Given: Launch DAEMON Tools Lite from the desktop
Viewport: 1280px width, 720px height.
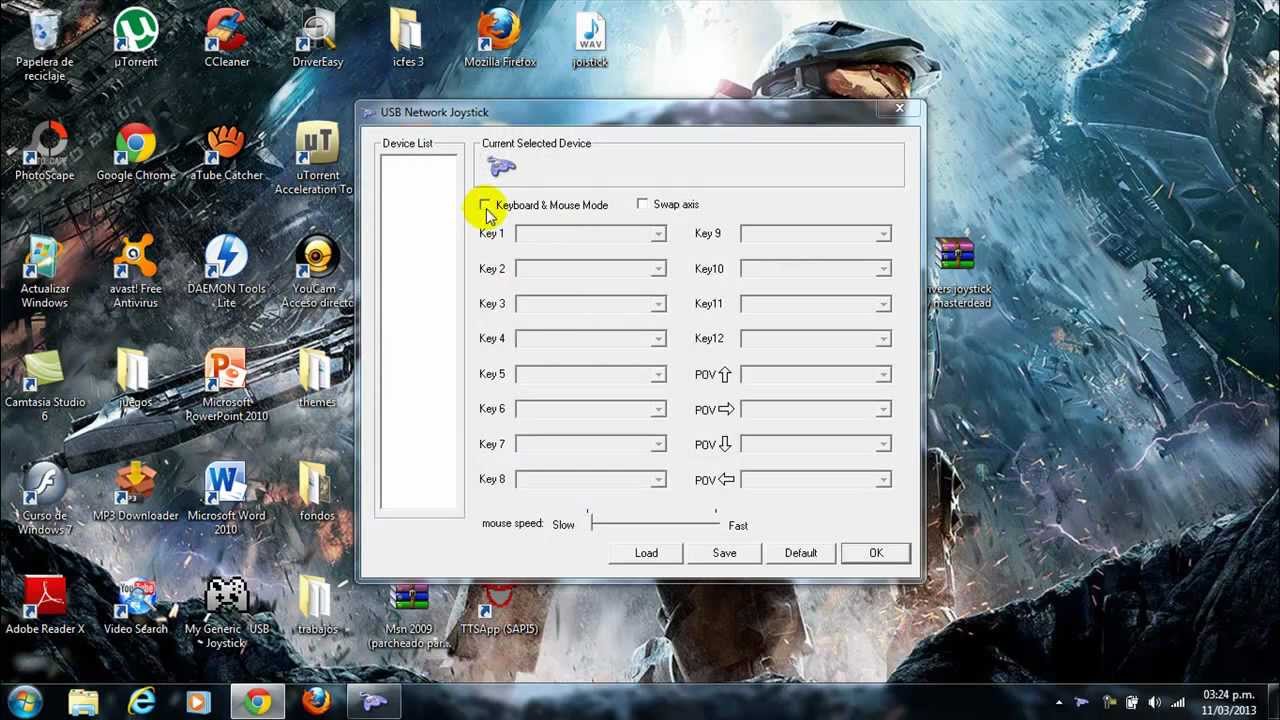Looking at the screenshot, I should (x=227, y=272).
